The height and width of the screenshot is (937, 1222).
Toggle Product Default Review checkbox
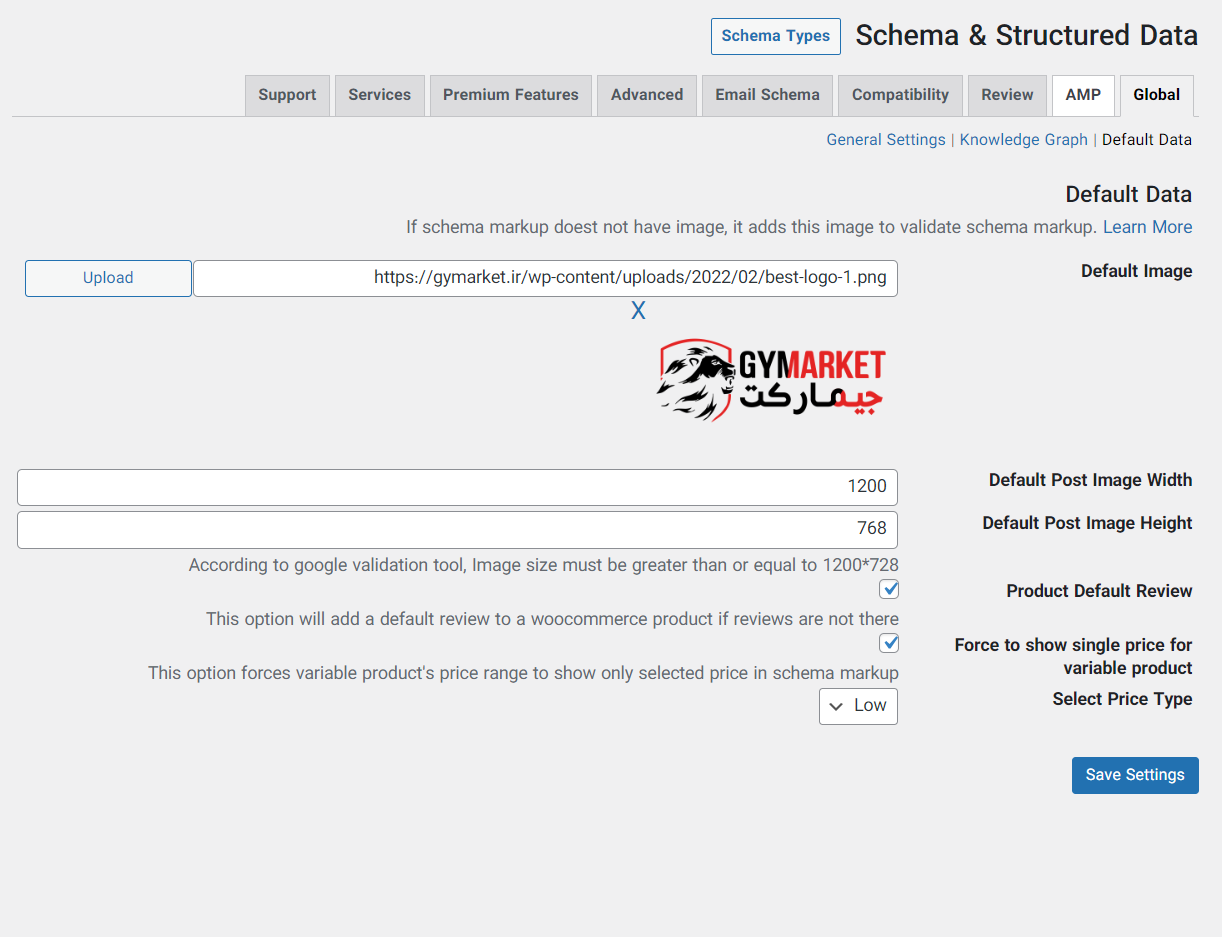click(x=888, y=589)
